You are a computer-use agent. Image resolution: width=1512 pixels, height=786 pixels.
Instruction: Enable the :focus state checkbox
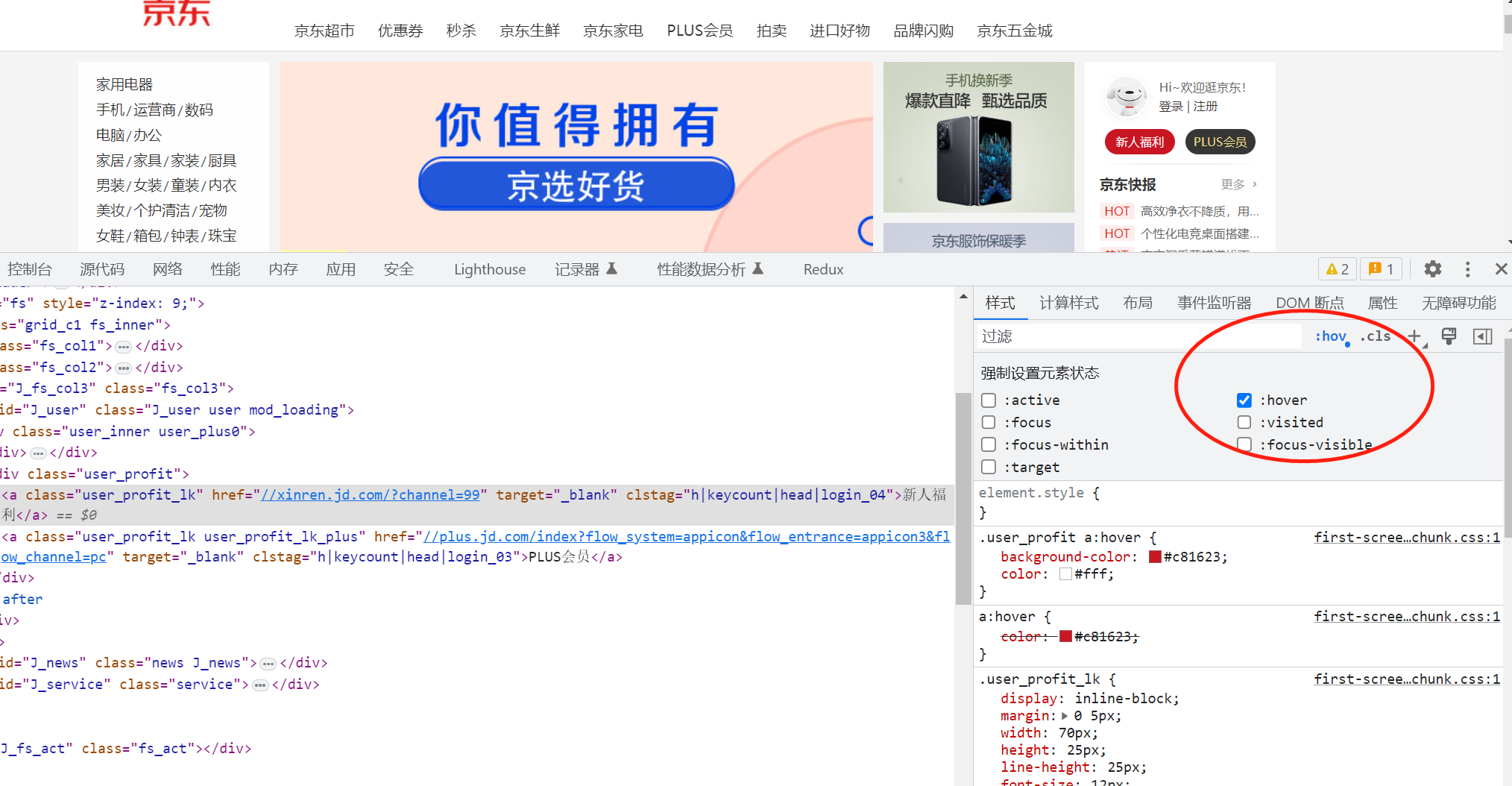(989, 422)
